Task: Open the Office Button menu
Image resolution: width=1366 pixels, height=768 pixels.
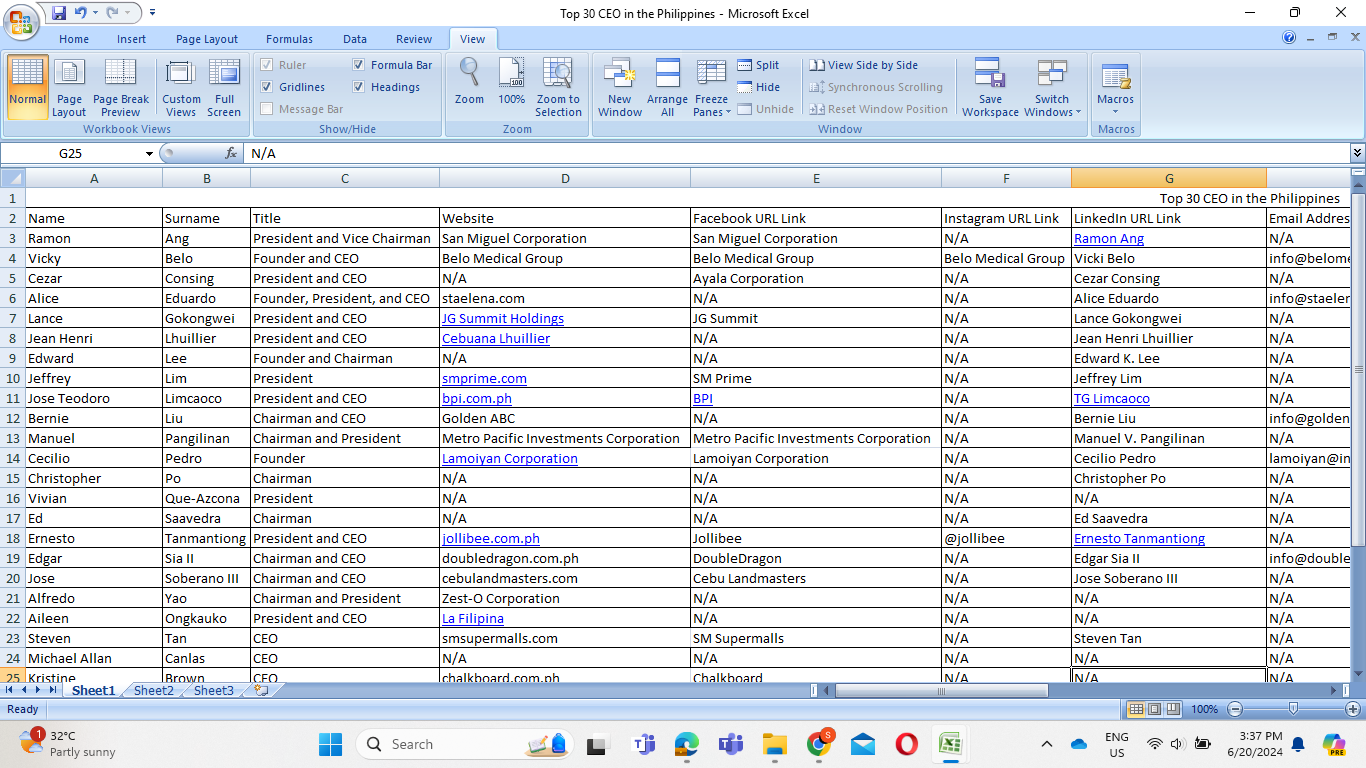Action: (20, 21)
